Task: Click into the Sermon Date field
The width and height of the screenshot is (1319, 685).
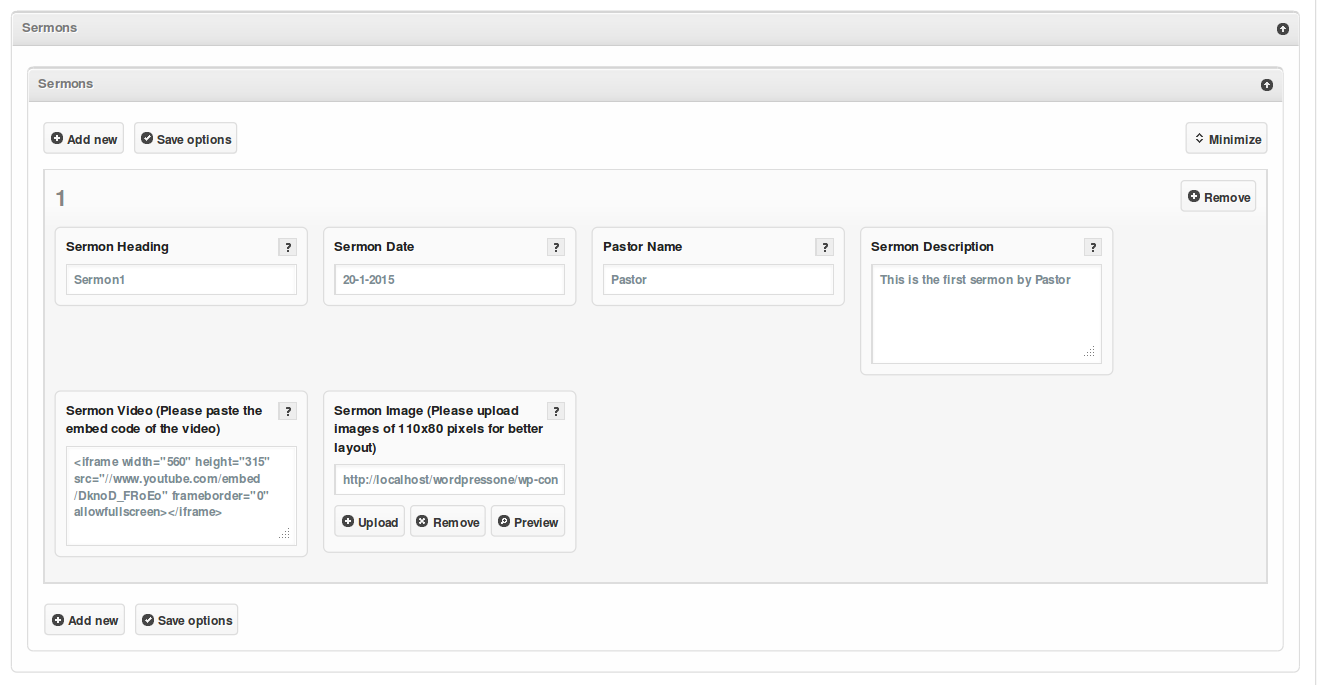Action: tap(449, 280)
